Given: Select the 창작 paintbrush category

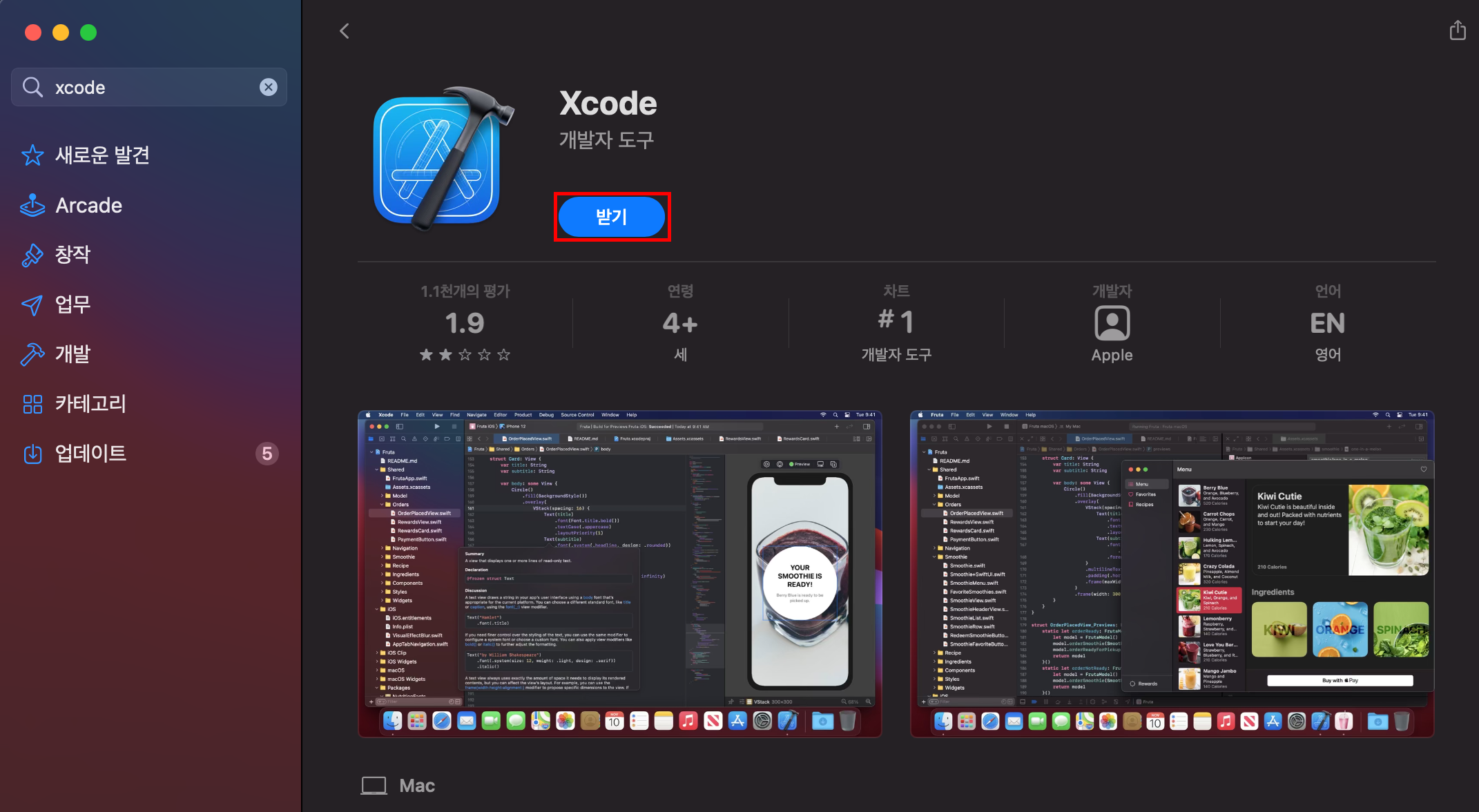Looking at the screenshot, I should [x=57, y=254].
